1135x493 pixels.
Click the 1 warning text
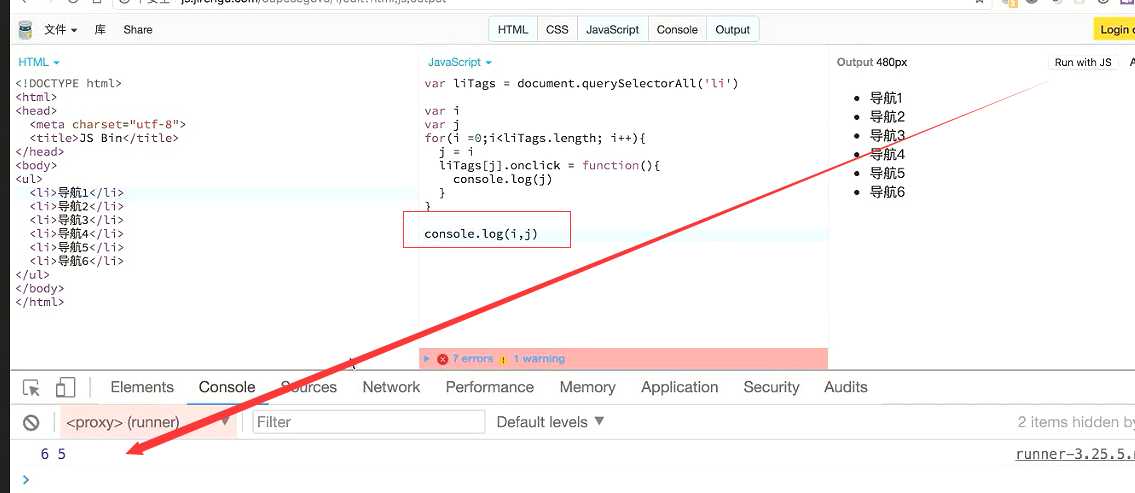pyautogui.click(x=539, y=359)
